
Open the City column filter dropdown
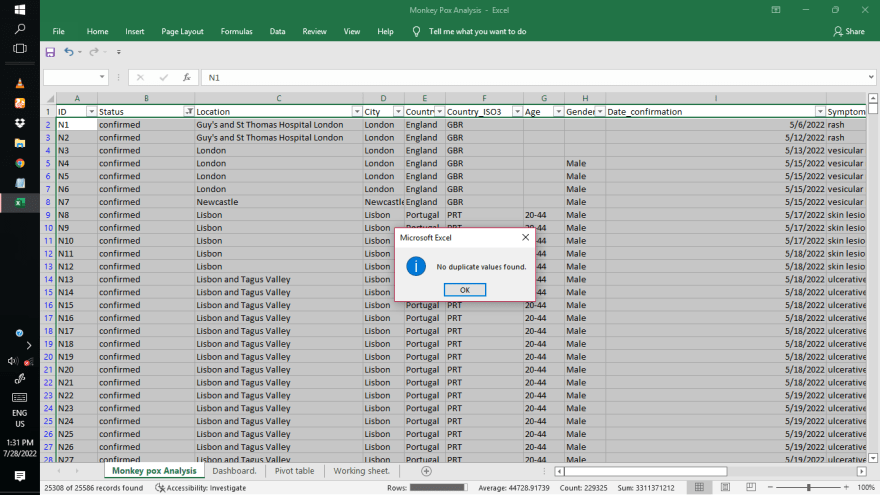[x=398, y=112]
